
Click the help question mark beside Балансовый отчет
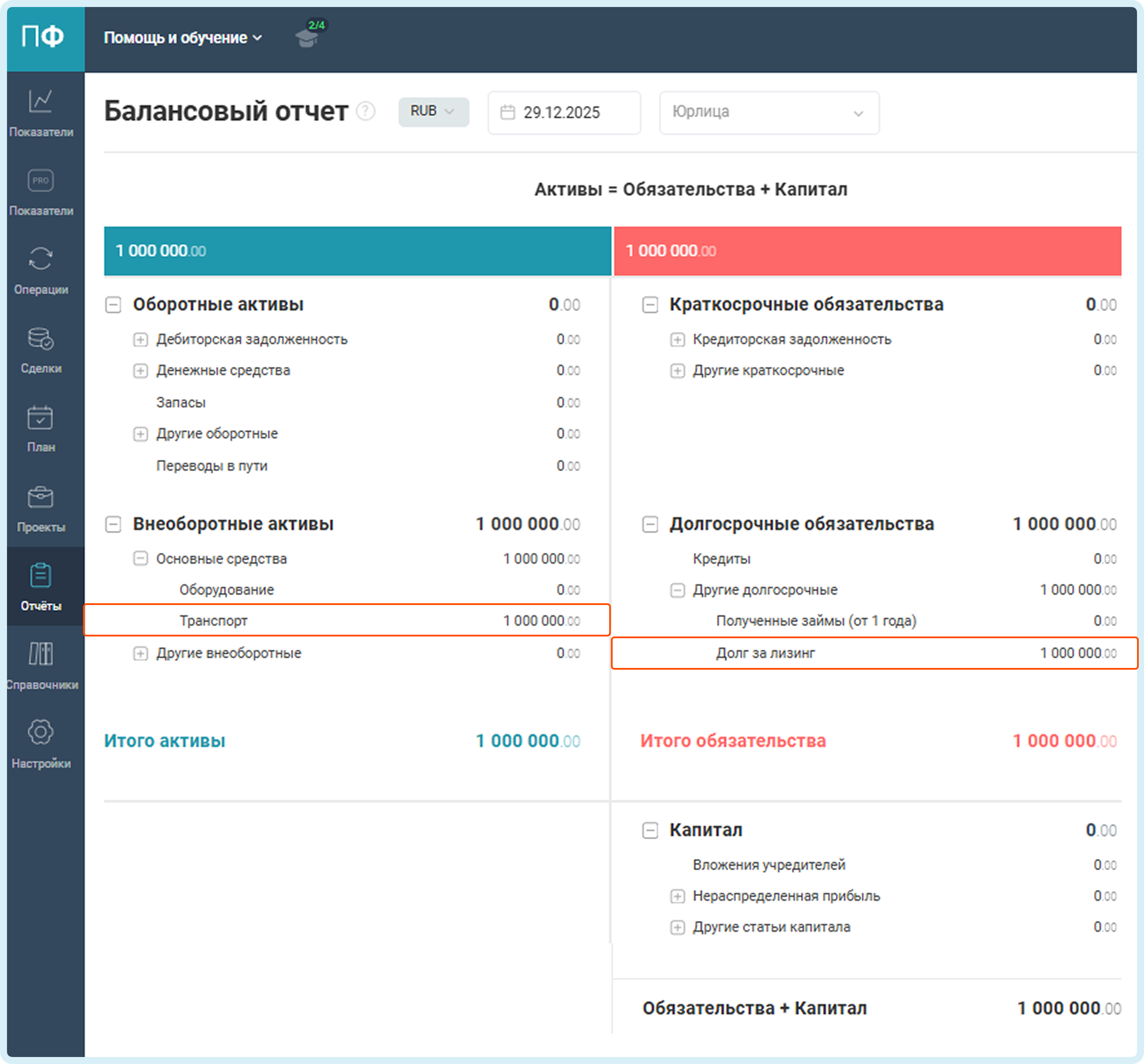(x=365, y=111)
